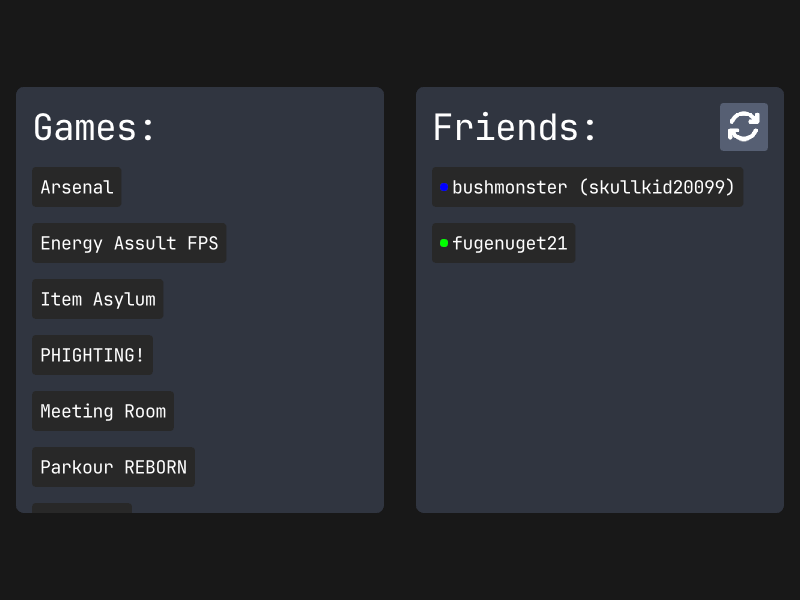Pick Parkour REBORN from the games list

point(113,467)
